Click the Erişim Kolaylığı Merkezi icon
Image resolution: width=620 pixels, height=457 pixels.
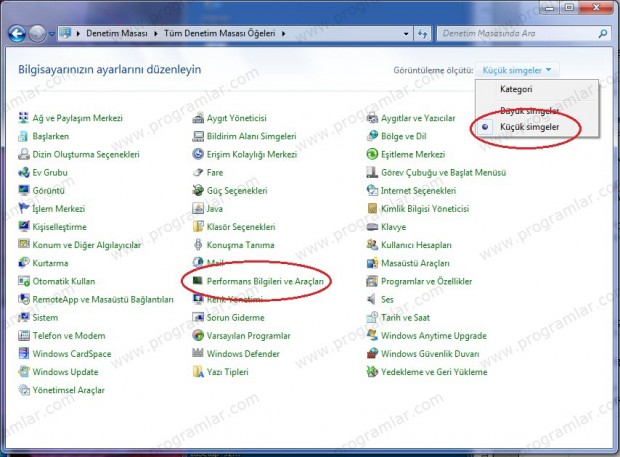(x=198, y=154)
